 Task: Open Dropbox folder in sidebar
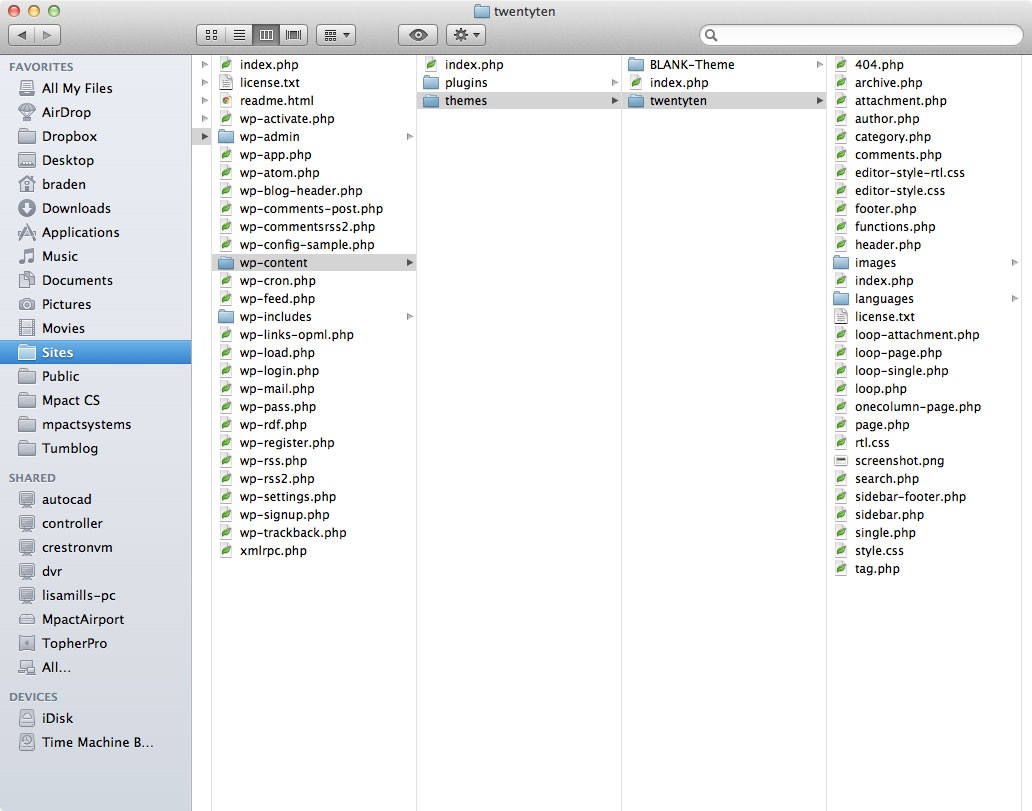pos(95,136)
